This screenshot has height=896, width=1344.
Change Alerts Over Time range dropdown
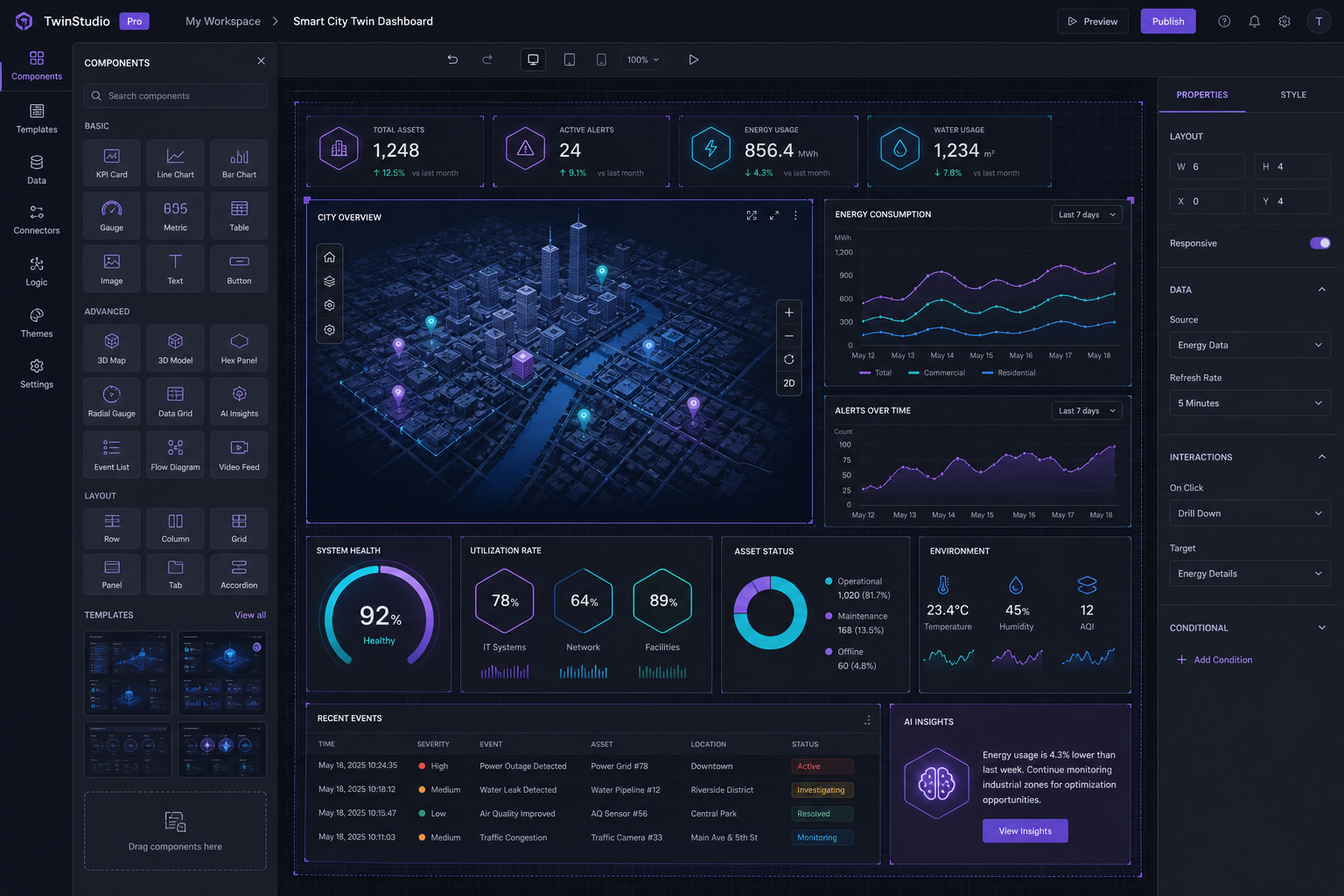click(1087, 410)
